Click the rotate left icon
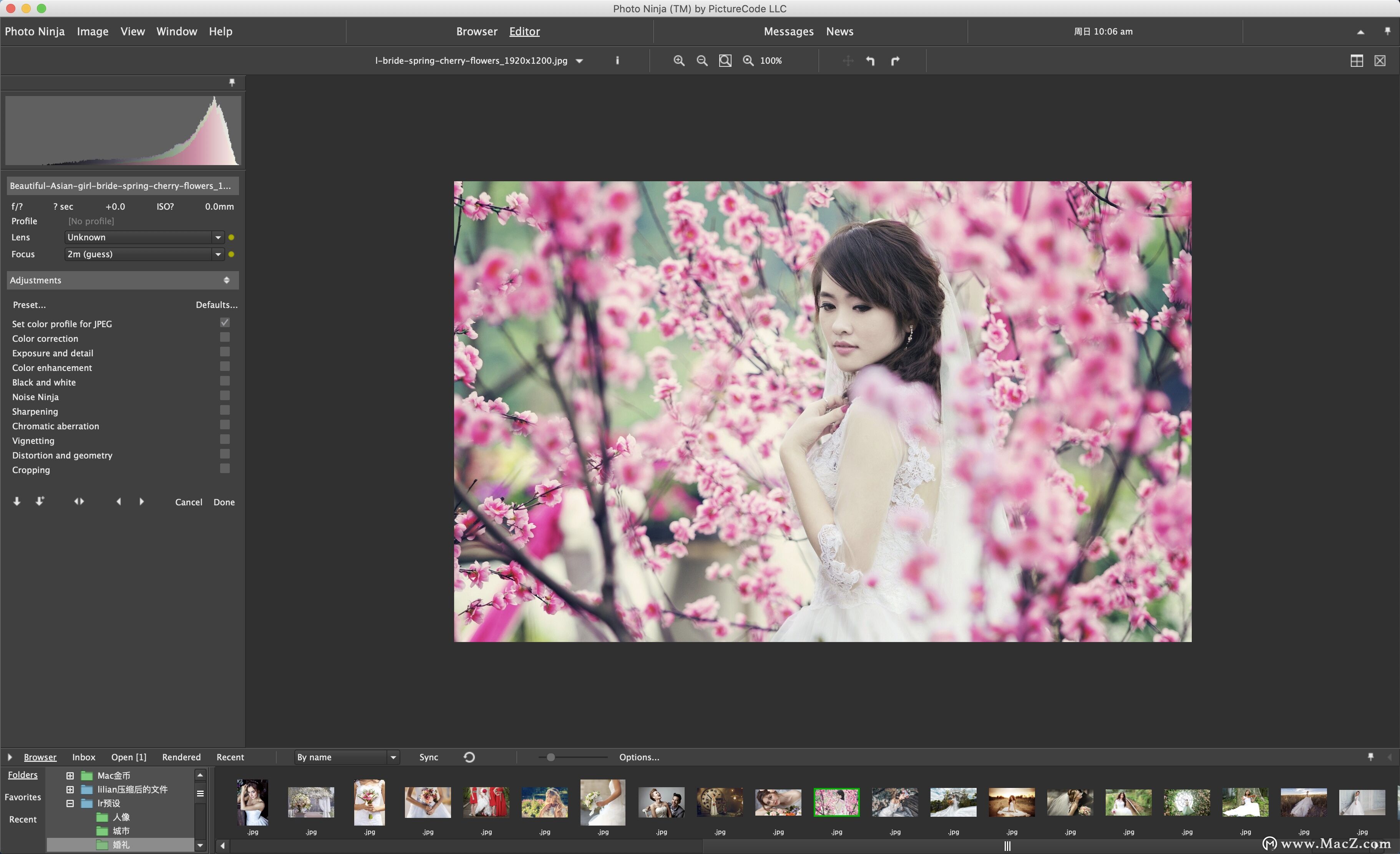The image size is (1400, 854). [x=870, y=61]
